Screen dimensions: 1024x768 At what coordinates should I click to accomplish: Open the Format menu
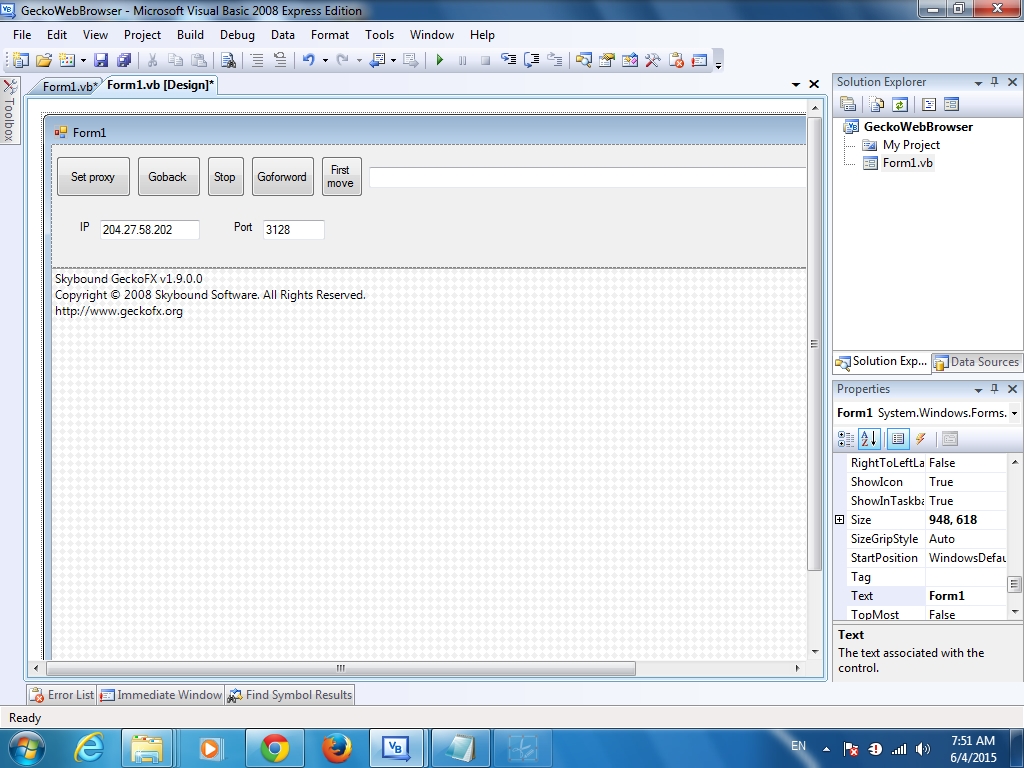(x=330, y=35)
